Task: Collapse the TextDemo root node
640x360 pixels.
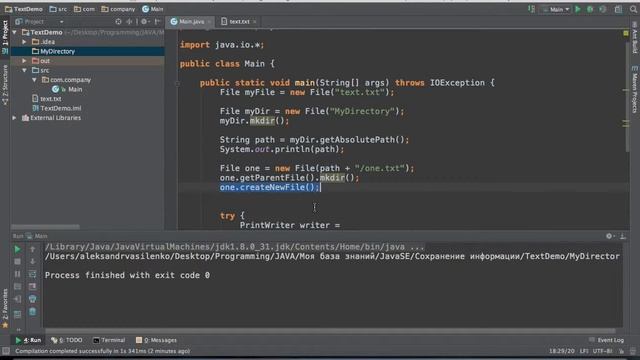Action: 15,32
